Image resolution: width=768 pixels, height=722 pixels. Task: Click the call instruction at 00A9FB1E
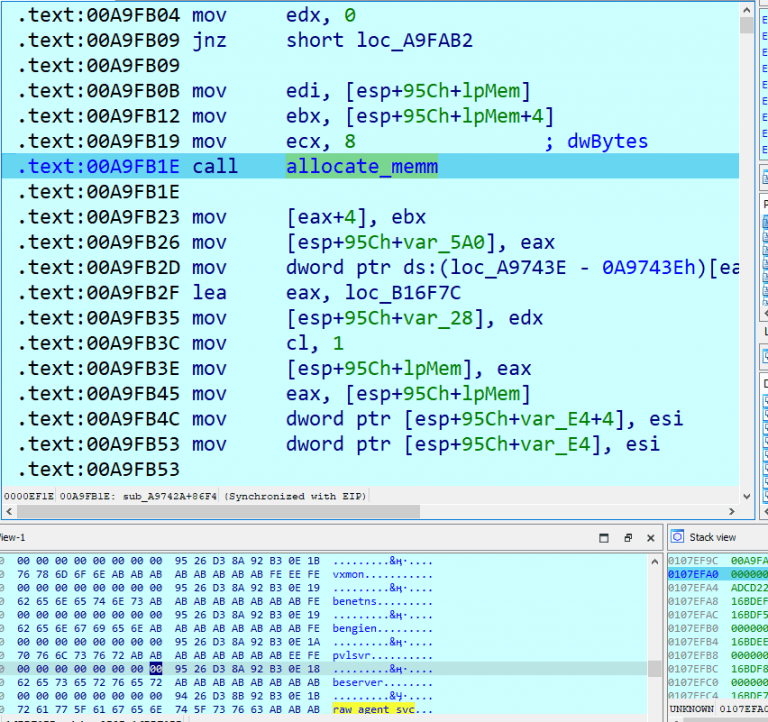pos(215,166)
